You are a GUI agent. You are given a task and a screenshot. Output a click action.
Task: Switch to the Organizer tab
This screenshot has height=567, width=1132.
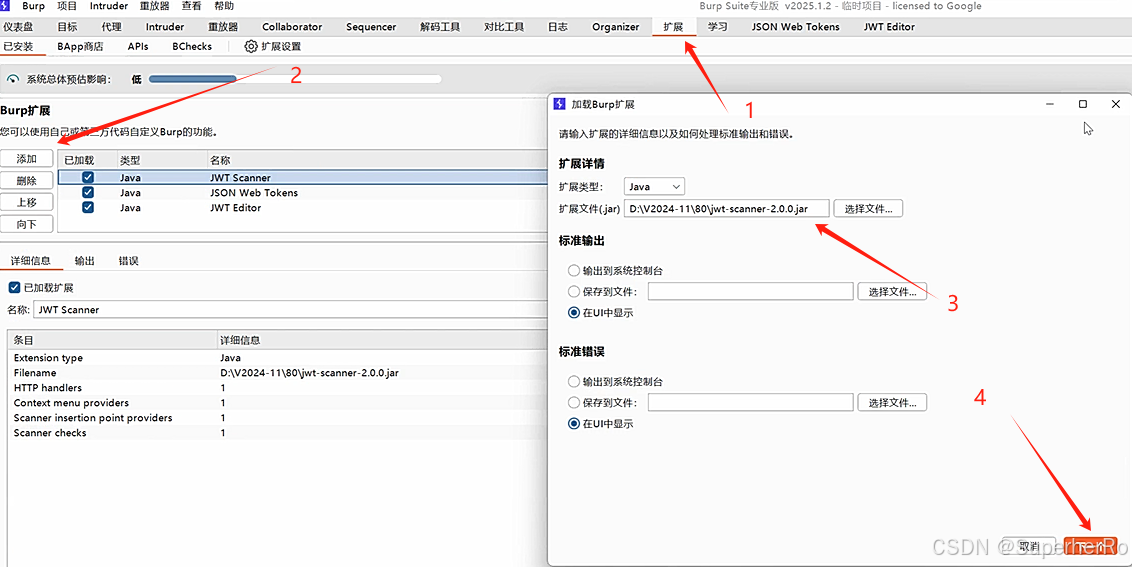616,27
